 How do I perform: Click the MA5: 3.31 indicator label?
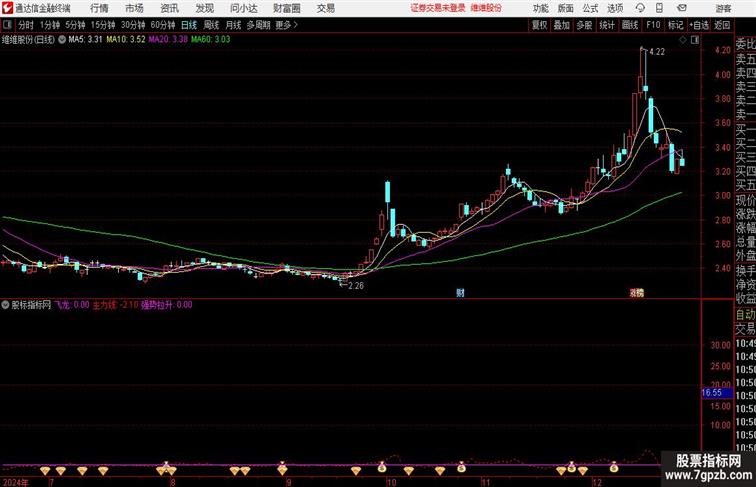(x=85, y=40)
